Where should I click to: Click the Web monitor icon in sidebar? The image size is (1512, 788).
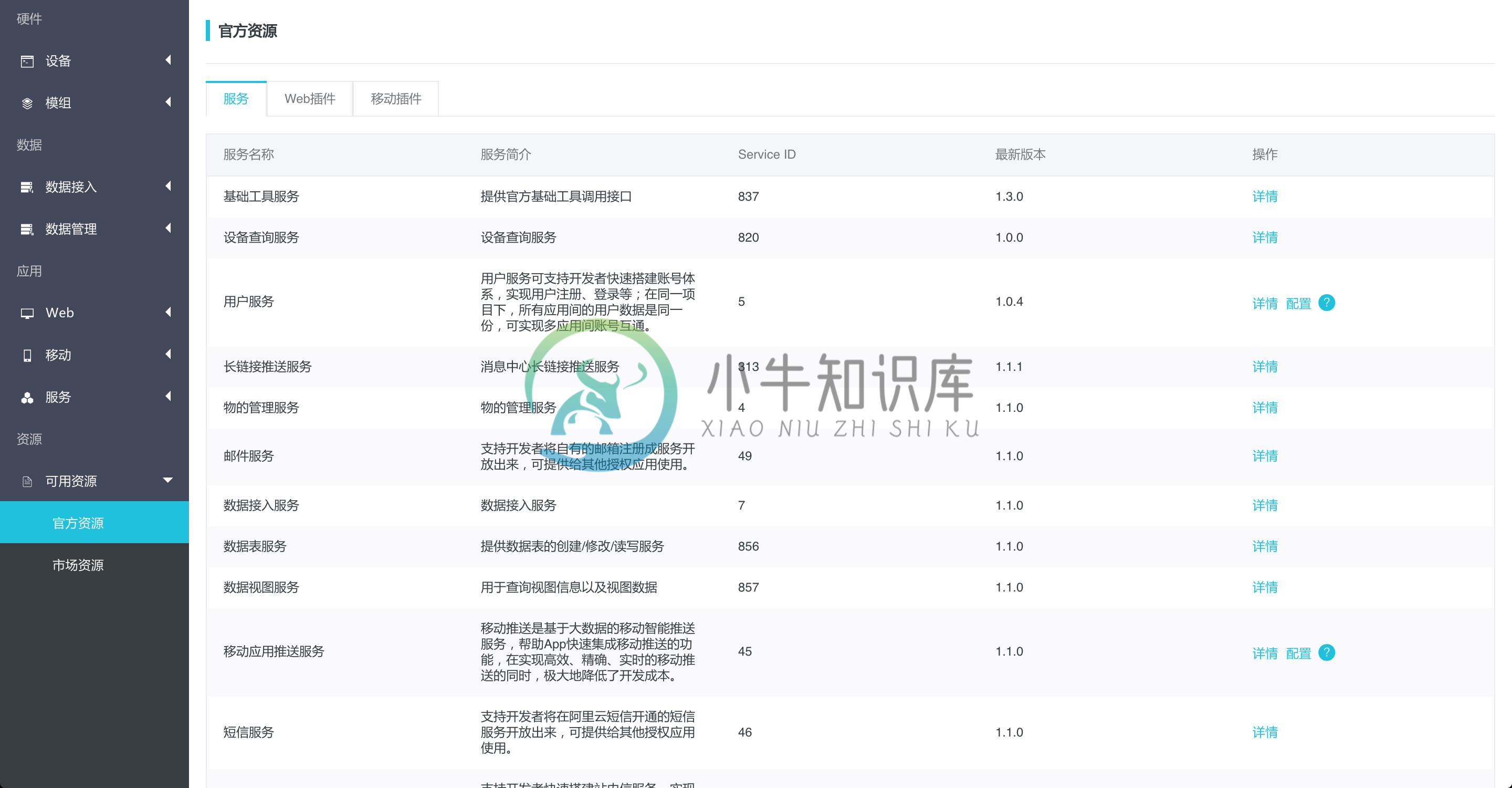27,313
